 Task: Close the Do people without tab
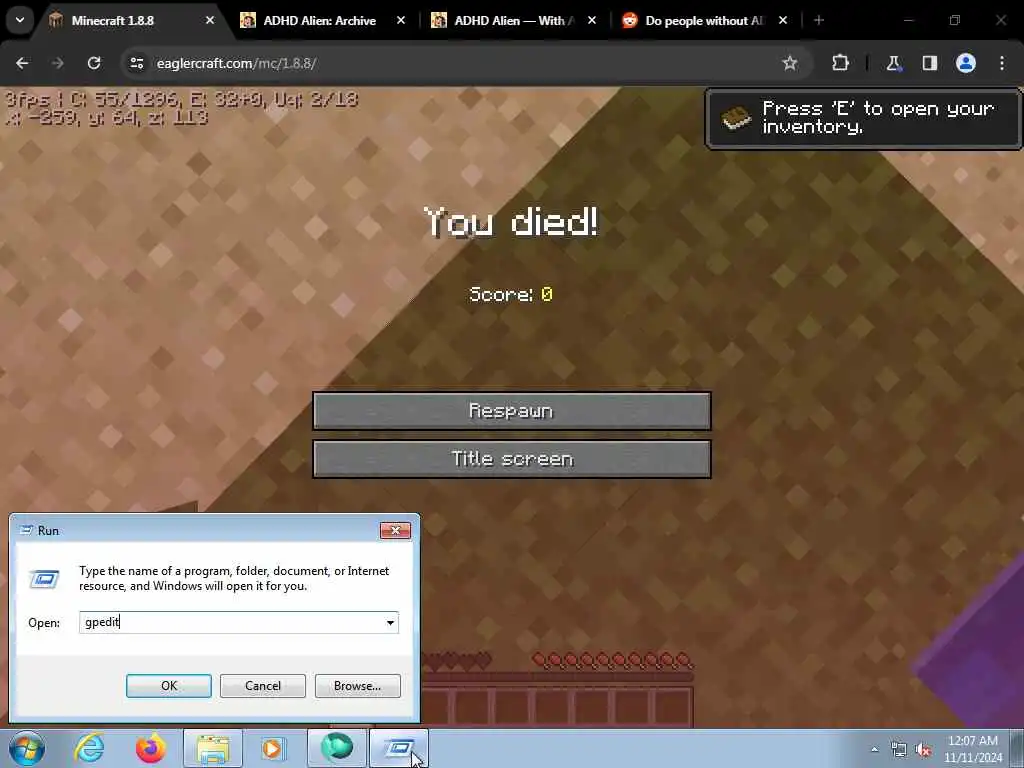(x=783, y=21)
